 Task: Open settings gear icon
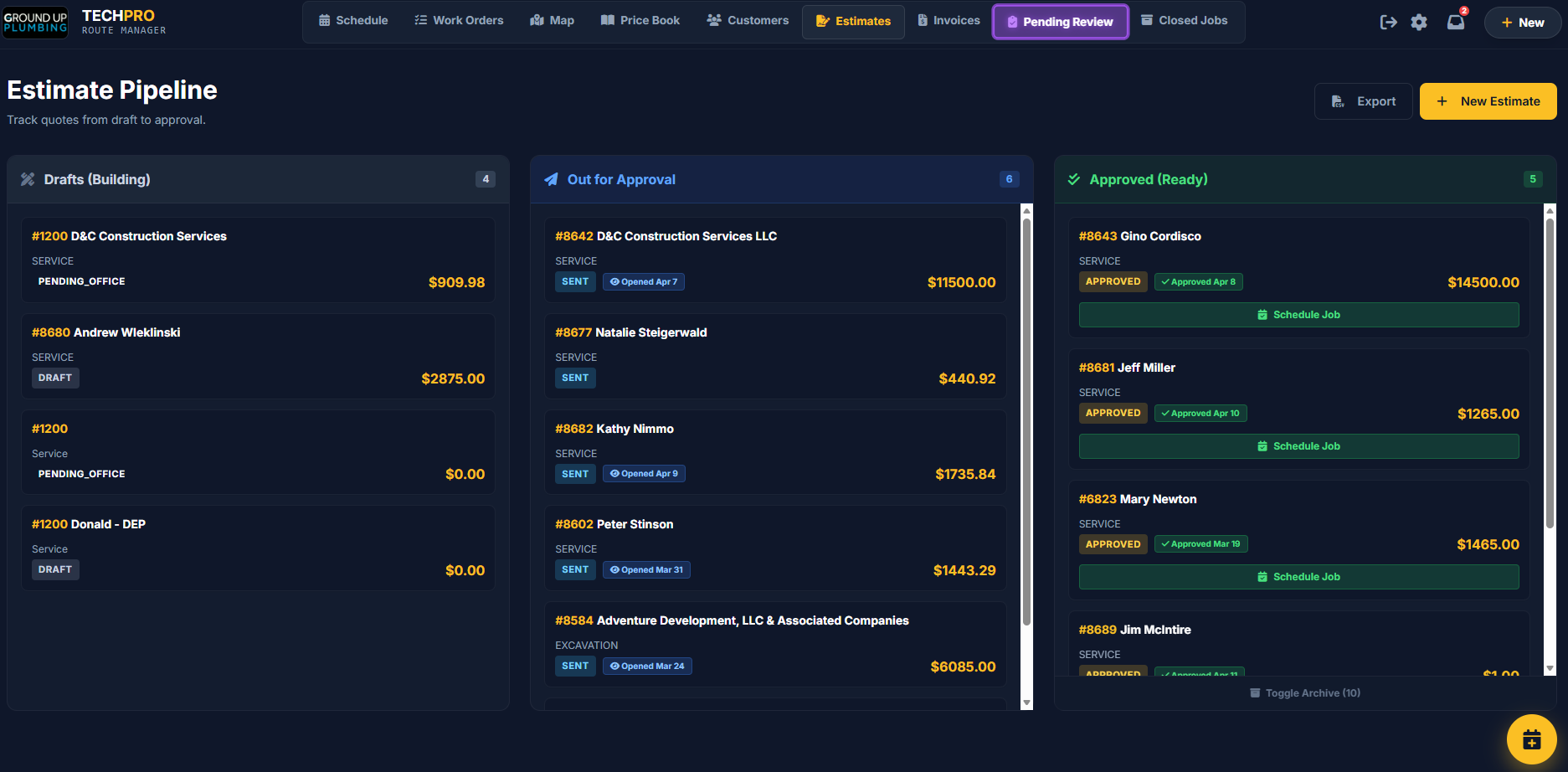click(x=1419, y=23)
